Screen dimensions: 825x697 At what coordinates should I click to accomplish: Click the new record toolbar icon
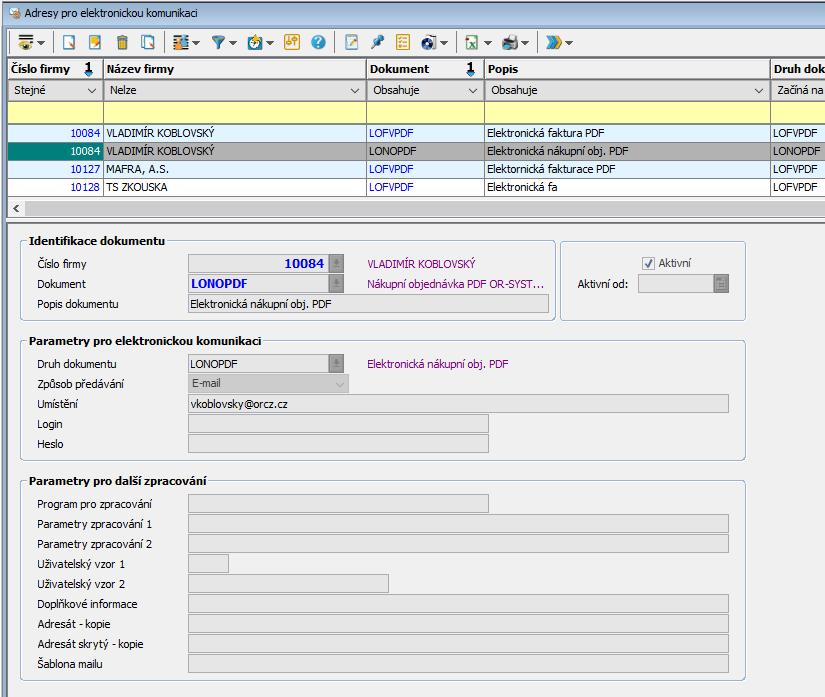69,42
